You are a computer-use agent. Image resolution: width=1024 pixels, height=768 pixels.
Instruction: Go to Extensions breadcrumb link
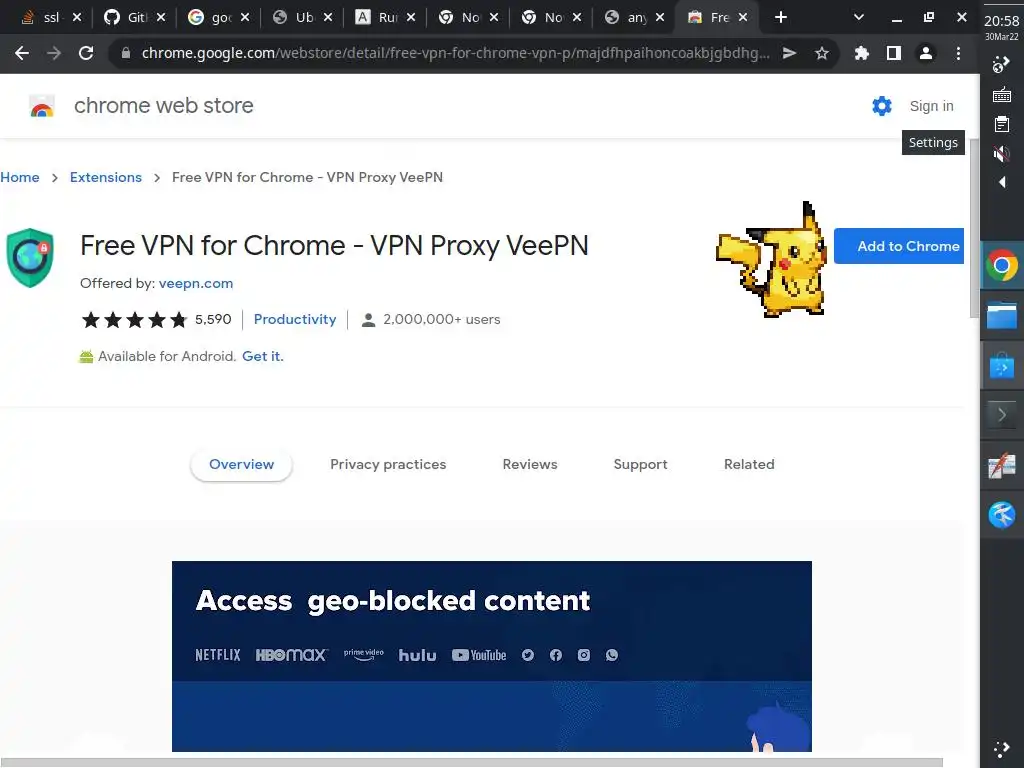point(106,177)
